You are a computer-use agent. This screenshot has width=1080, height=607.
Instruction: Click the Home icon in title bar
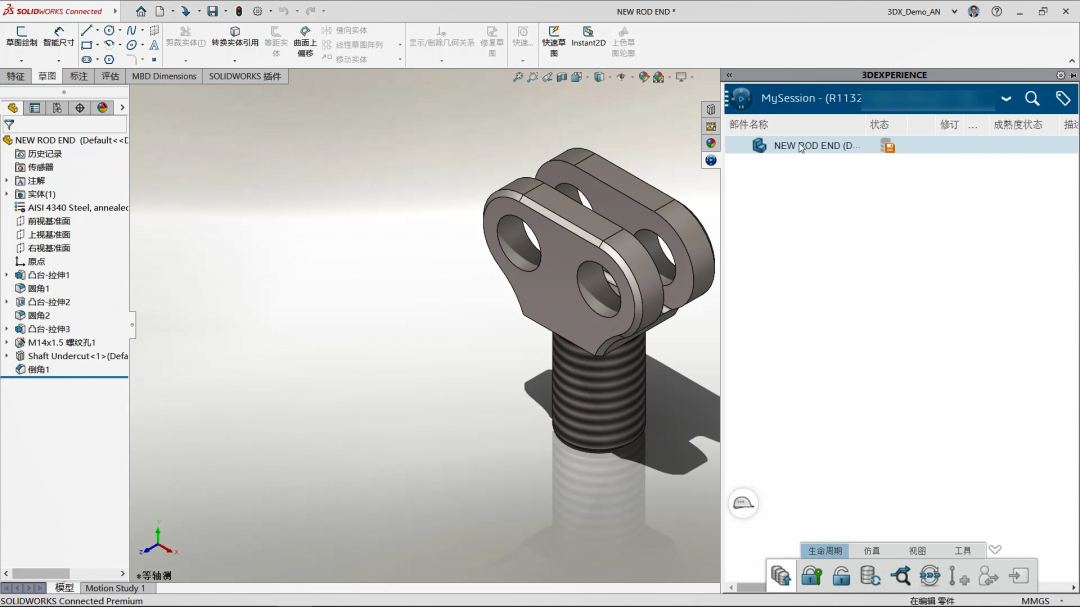tap(141, 11)
